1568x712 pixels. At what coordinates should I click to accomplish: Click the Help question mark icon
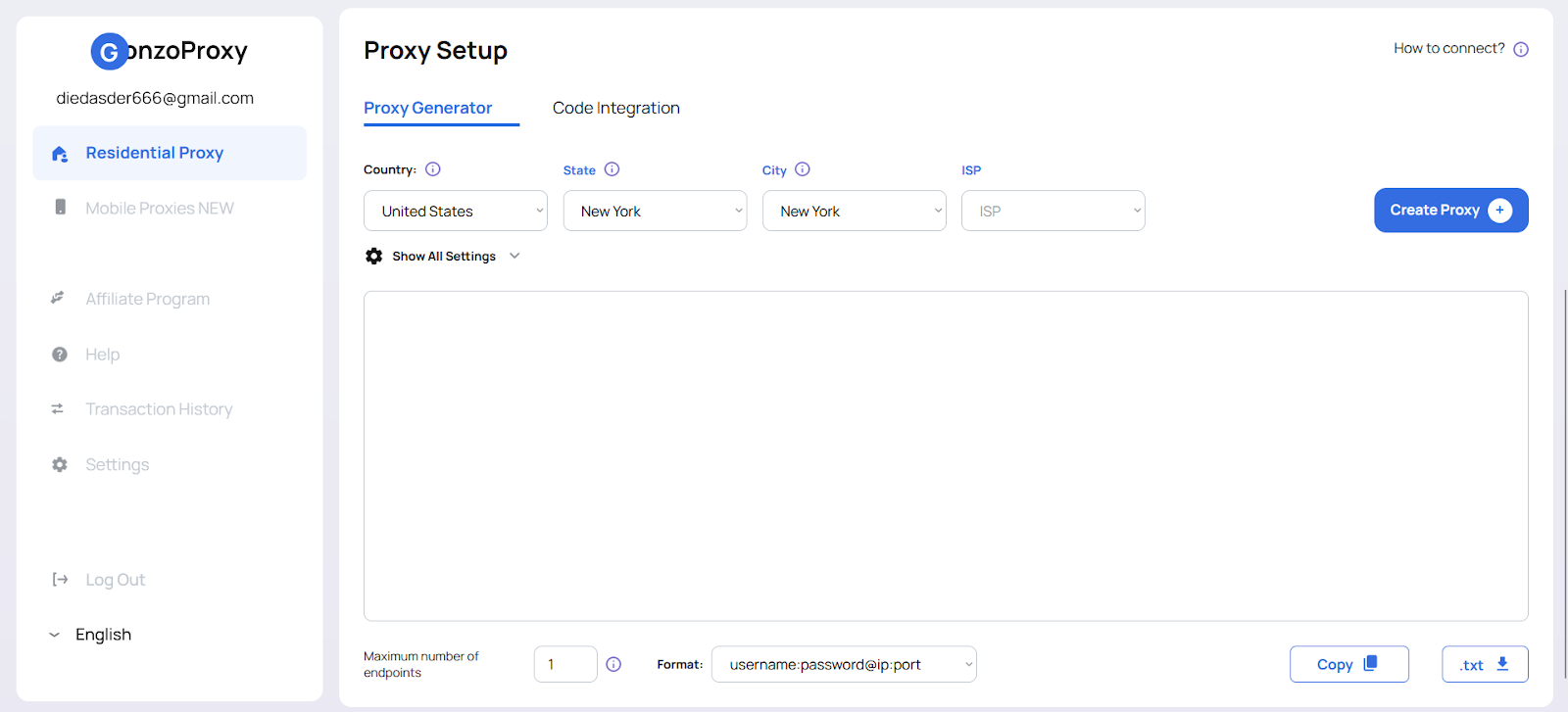point(60,355)
